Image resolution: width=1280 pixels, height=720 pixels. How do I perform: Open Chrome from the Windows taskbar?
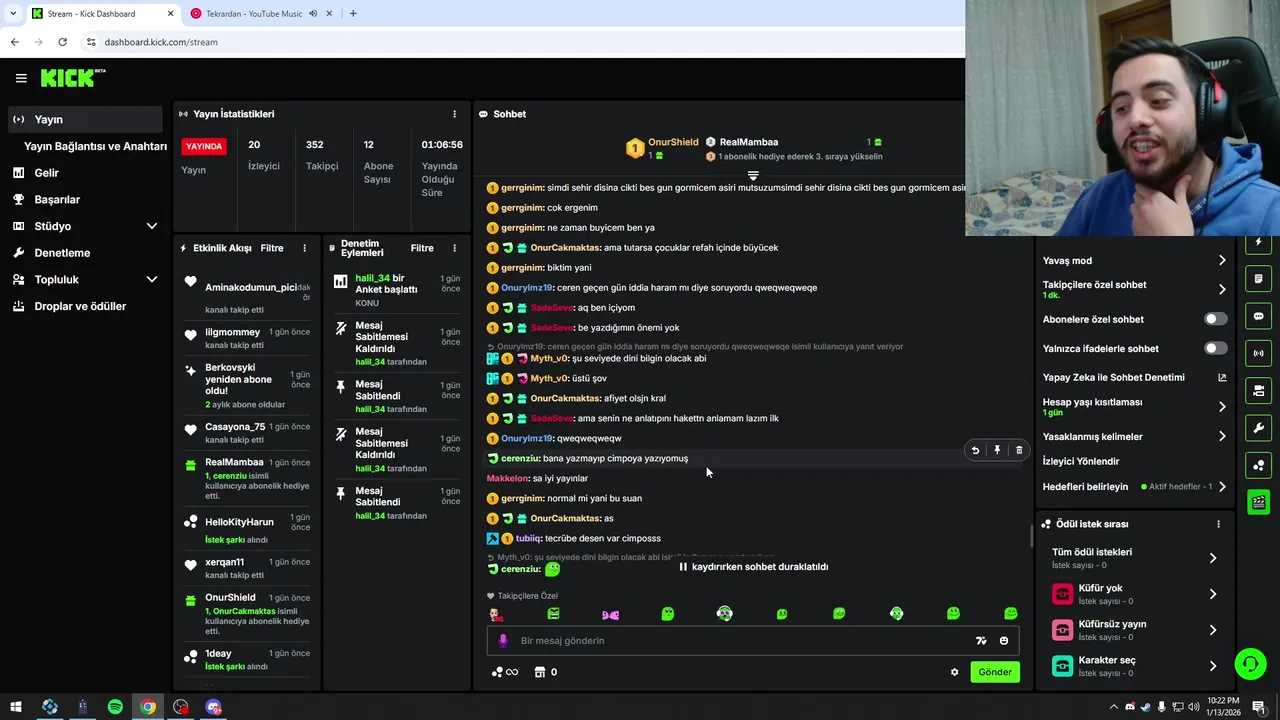(x=148, y=707)
